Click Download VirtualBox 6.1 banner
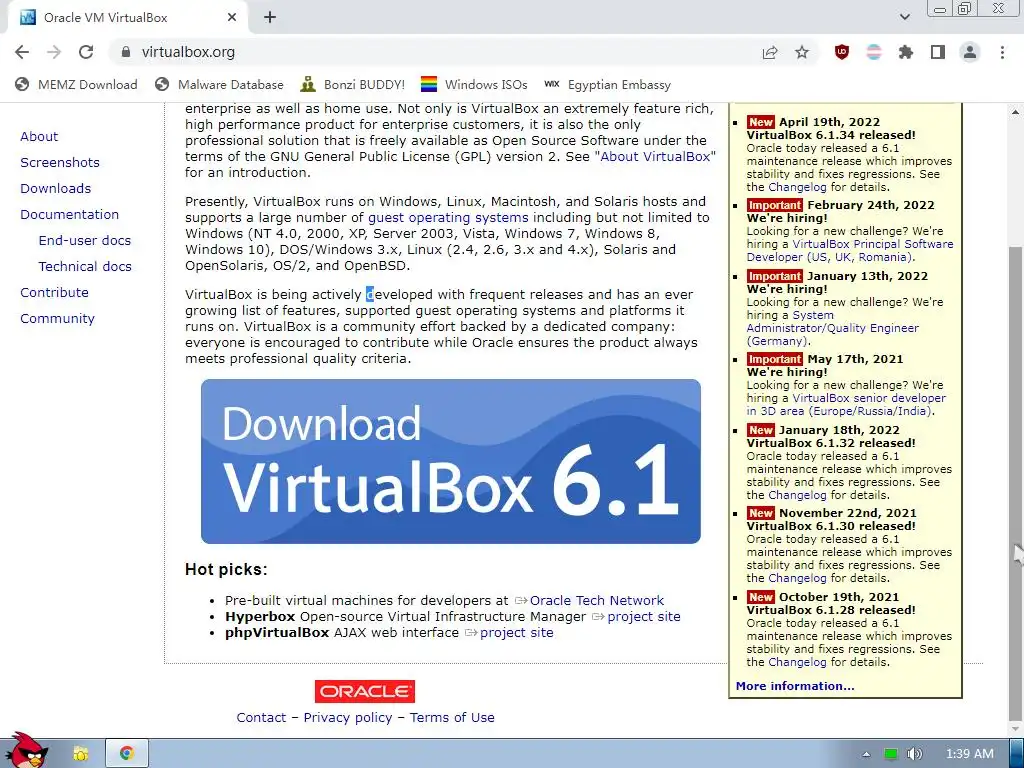 451,461
